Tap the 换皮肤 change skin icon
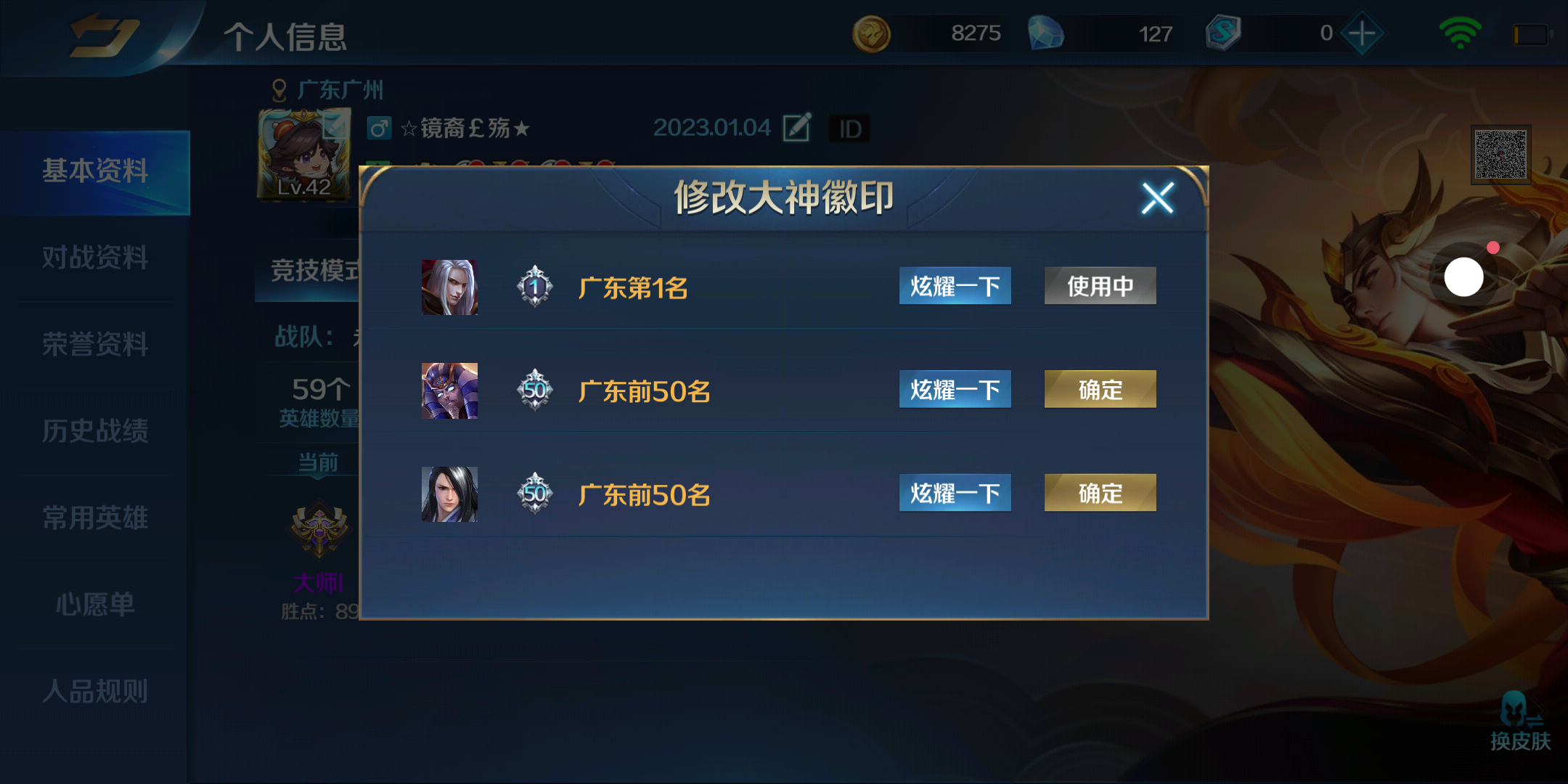This screenshot has width=1568, height=784. pos(1520,722)
